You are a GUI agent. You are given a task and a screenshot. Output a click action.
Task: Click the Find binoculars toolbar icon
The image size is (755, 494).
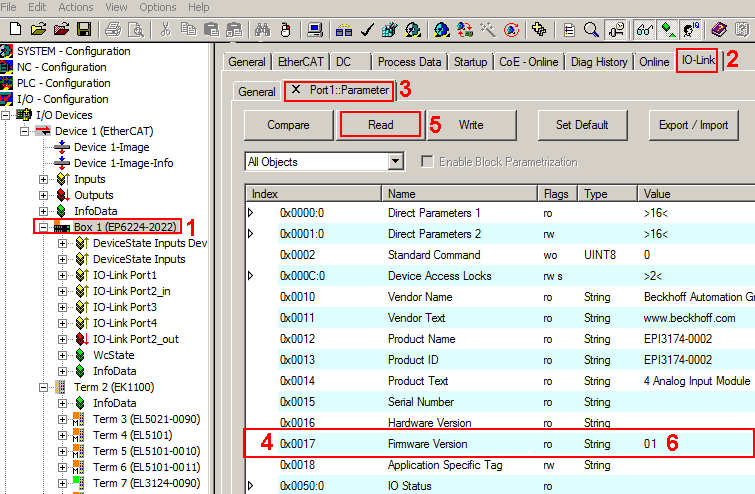pos(262,30)
